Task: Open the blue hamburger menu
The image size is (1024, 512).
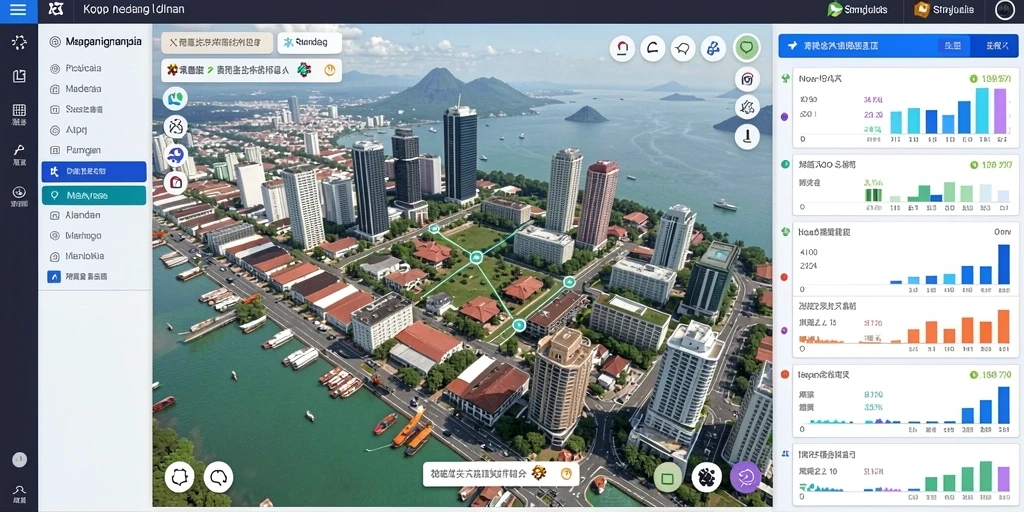Action: [18, 10]
